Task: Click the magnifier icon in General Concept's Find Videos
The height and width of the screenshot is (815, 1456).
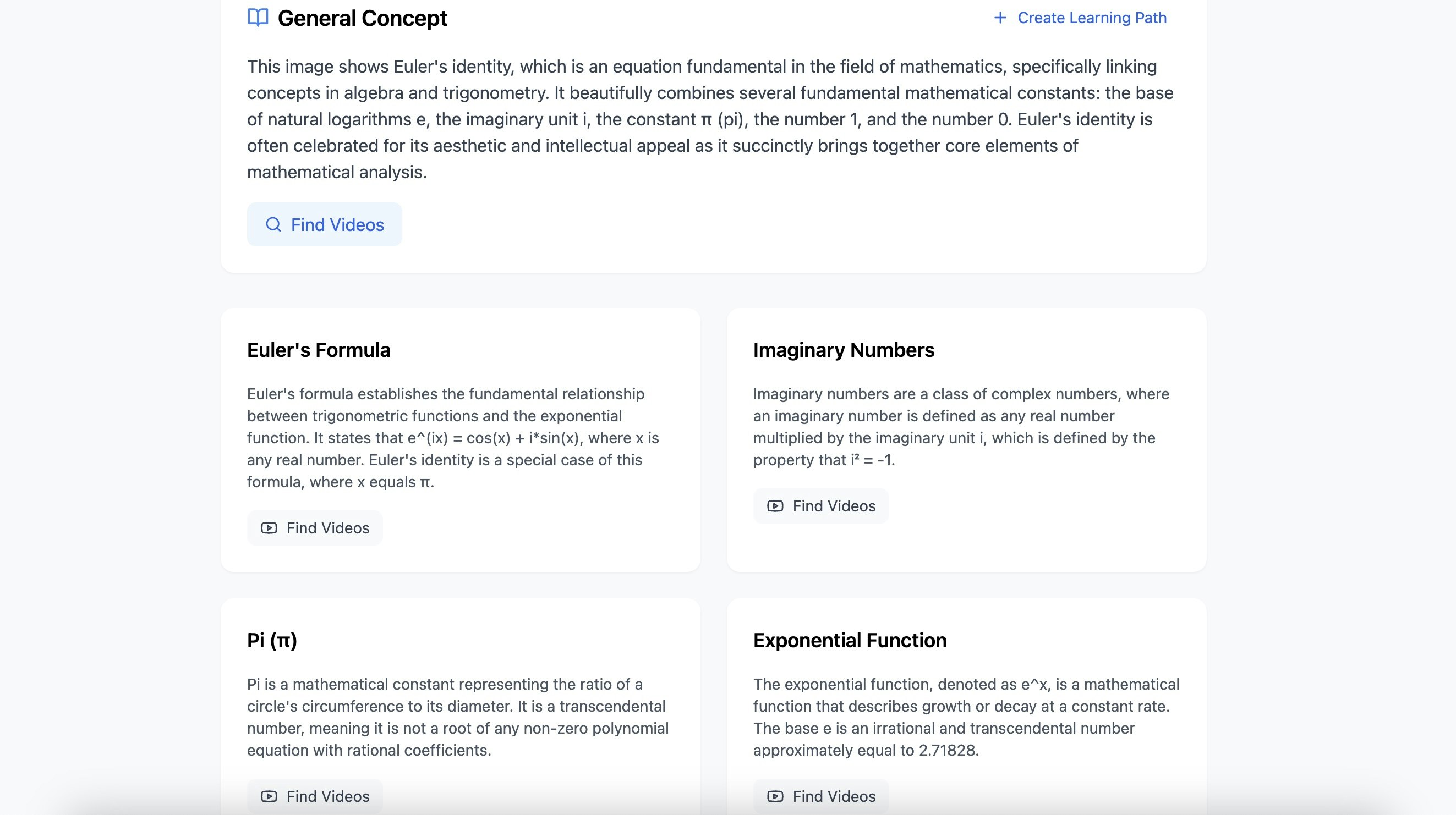Action: [273, 225]
